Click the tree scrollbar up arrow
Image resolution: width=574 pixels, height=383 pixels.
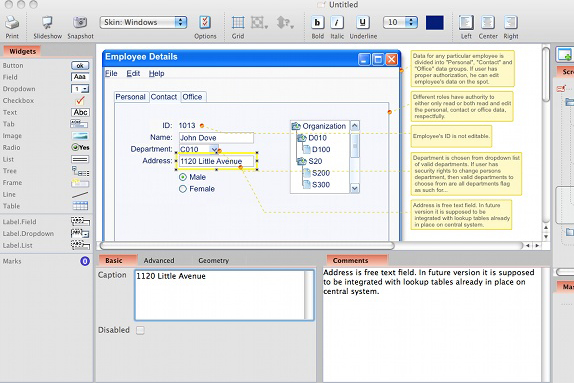[354, 126]
